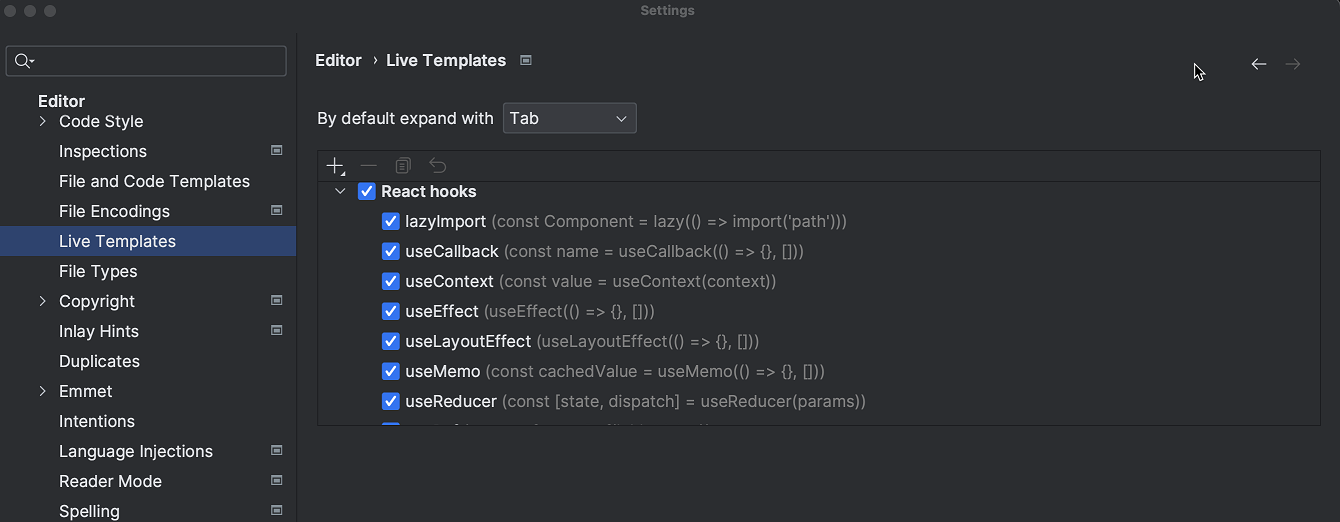Open the File Types settings page
1340x522 pixels.
click(x=98, y=271)
